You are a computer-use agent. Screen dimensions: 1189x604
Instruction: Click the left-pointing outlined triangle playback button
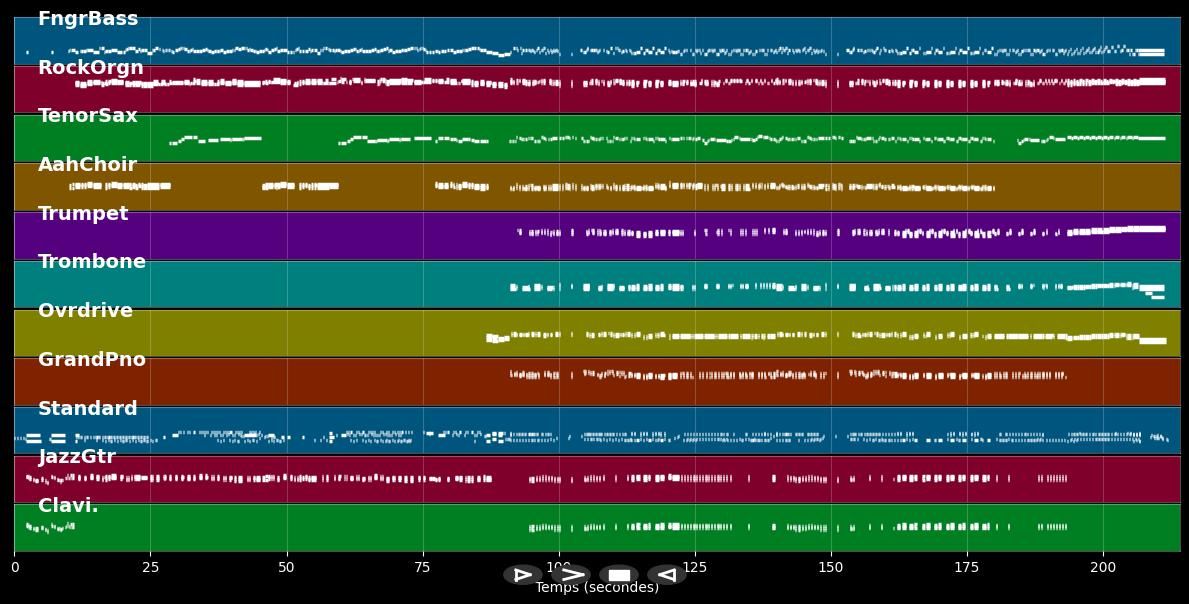click(666, 575)
